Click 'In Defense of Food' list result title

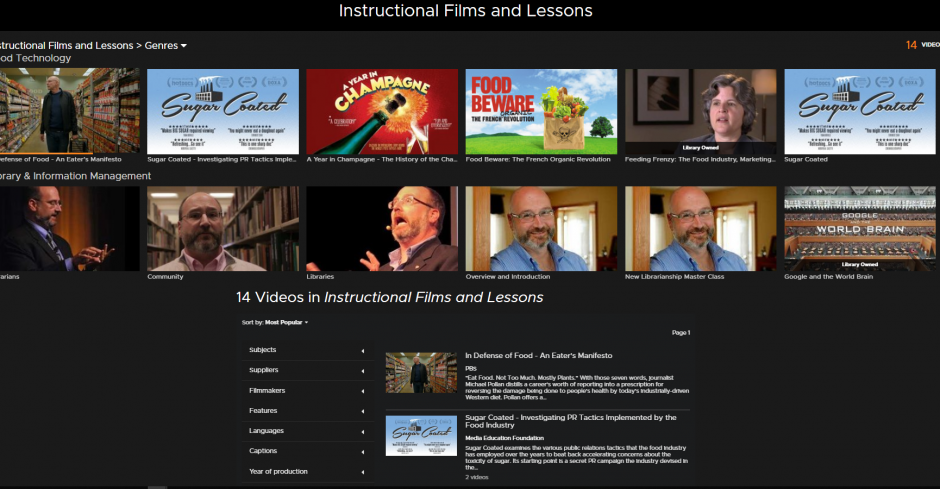(538, 355)
